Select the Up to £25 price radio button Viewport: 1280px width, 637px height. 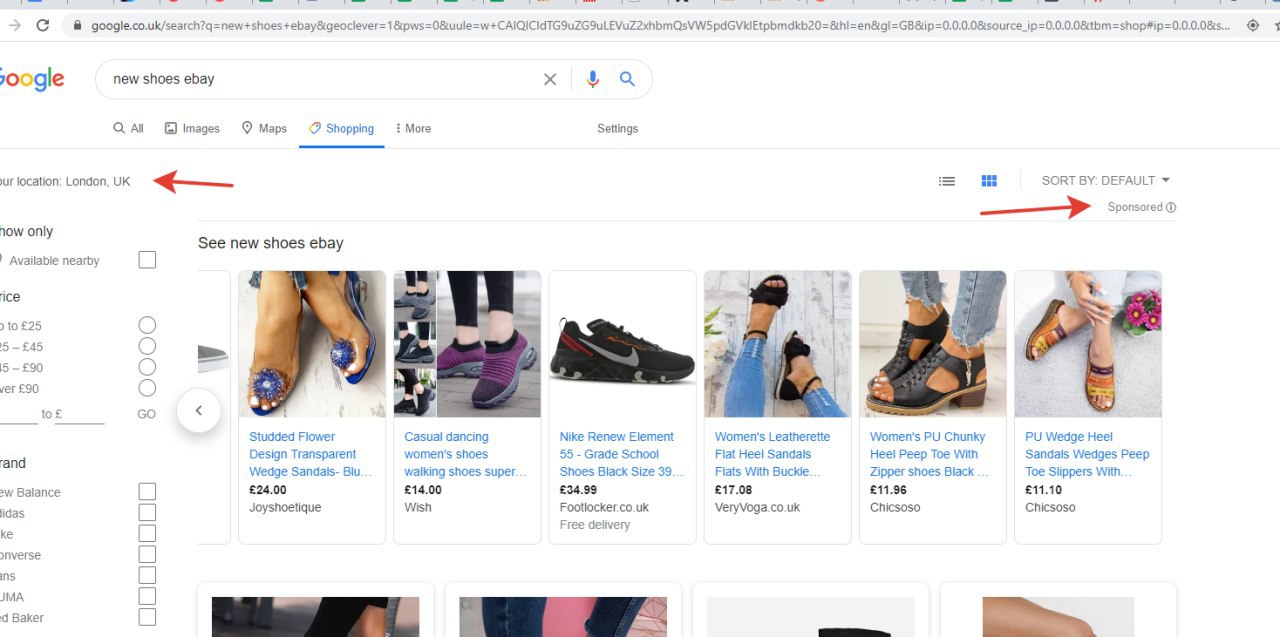coord(147,325)
